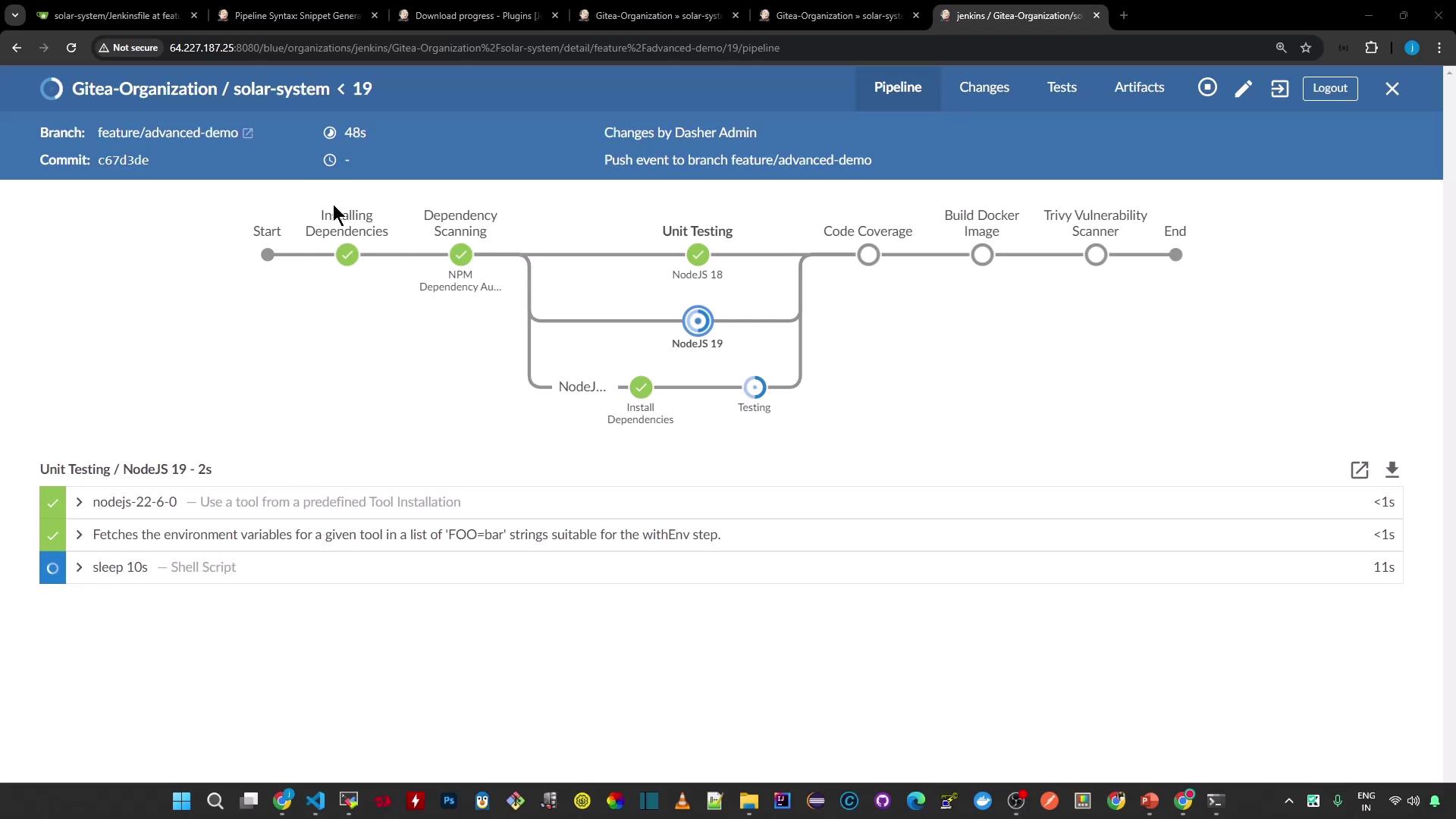Download the step log file
Viewport: 1456px width, 819px height.
(x=1392, y=470)
